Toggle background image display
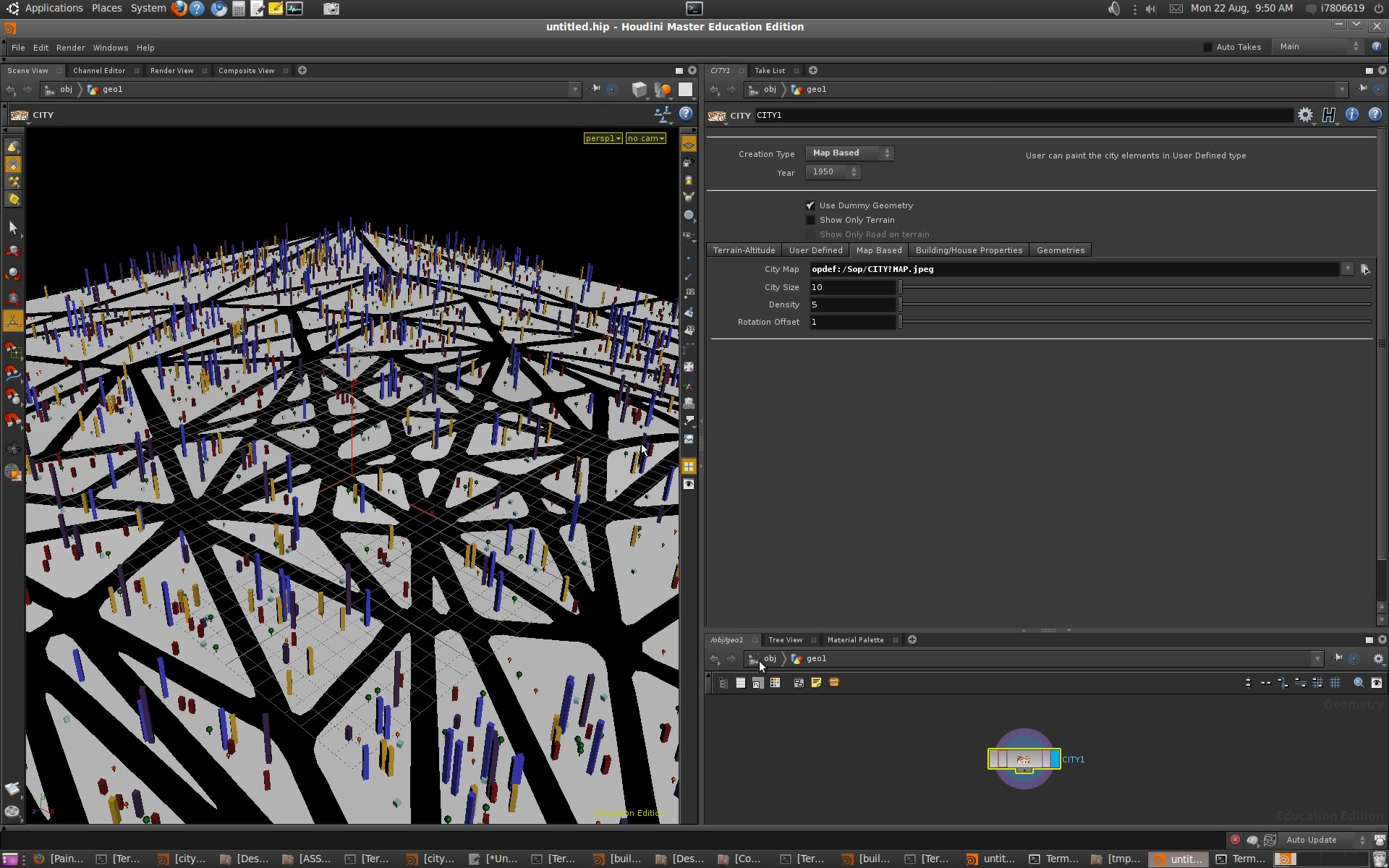Image resolution: width=1389 pixels, height=868 pixels. click(689, 439)
